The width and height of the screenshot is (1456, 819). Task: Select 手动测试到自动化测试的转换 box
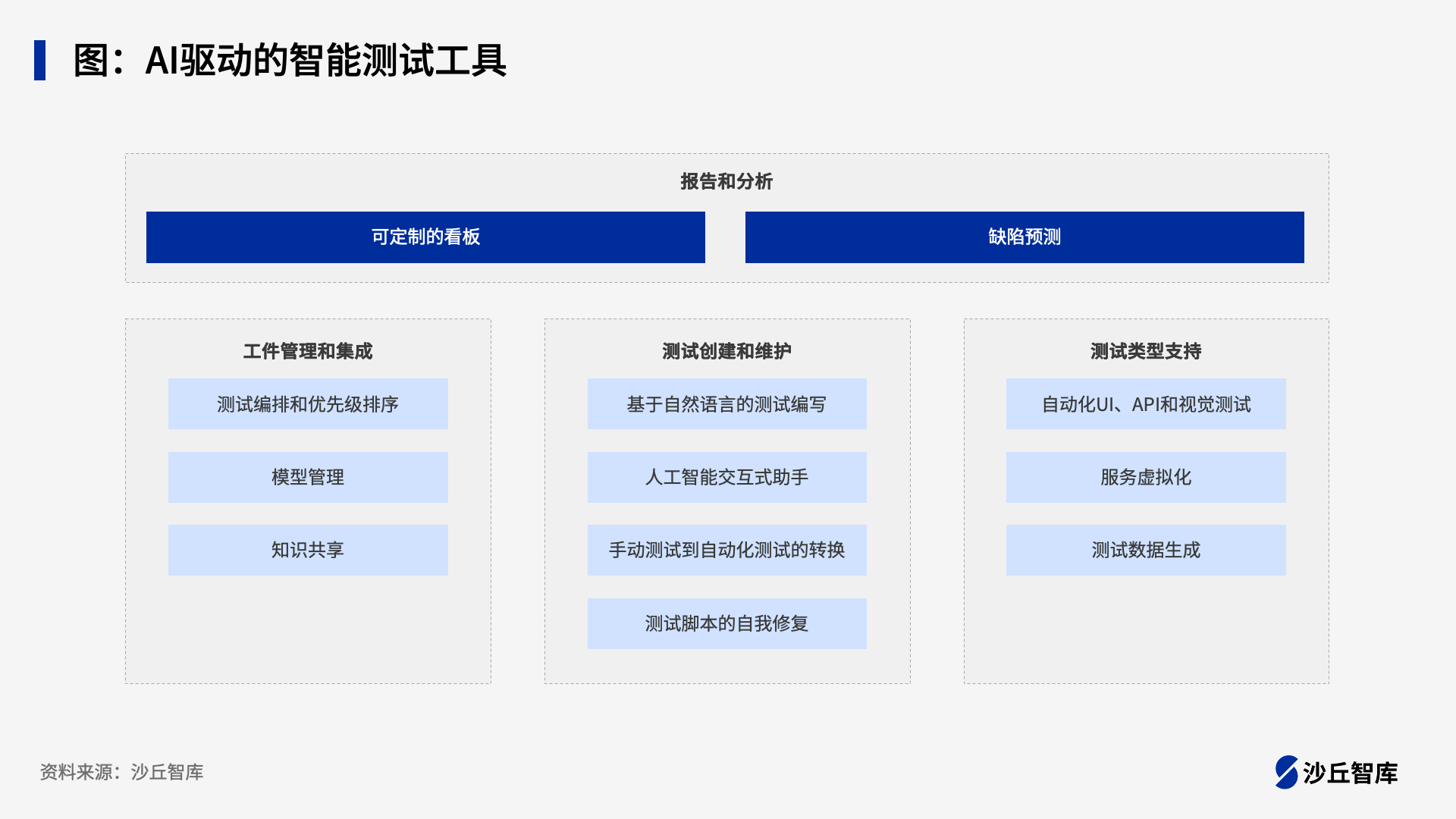(726, 550)
